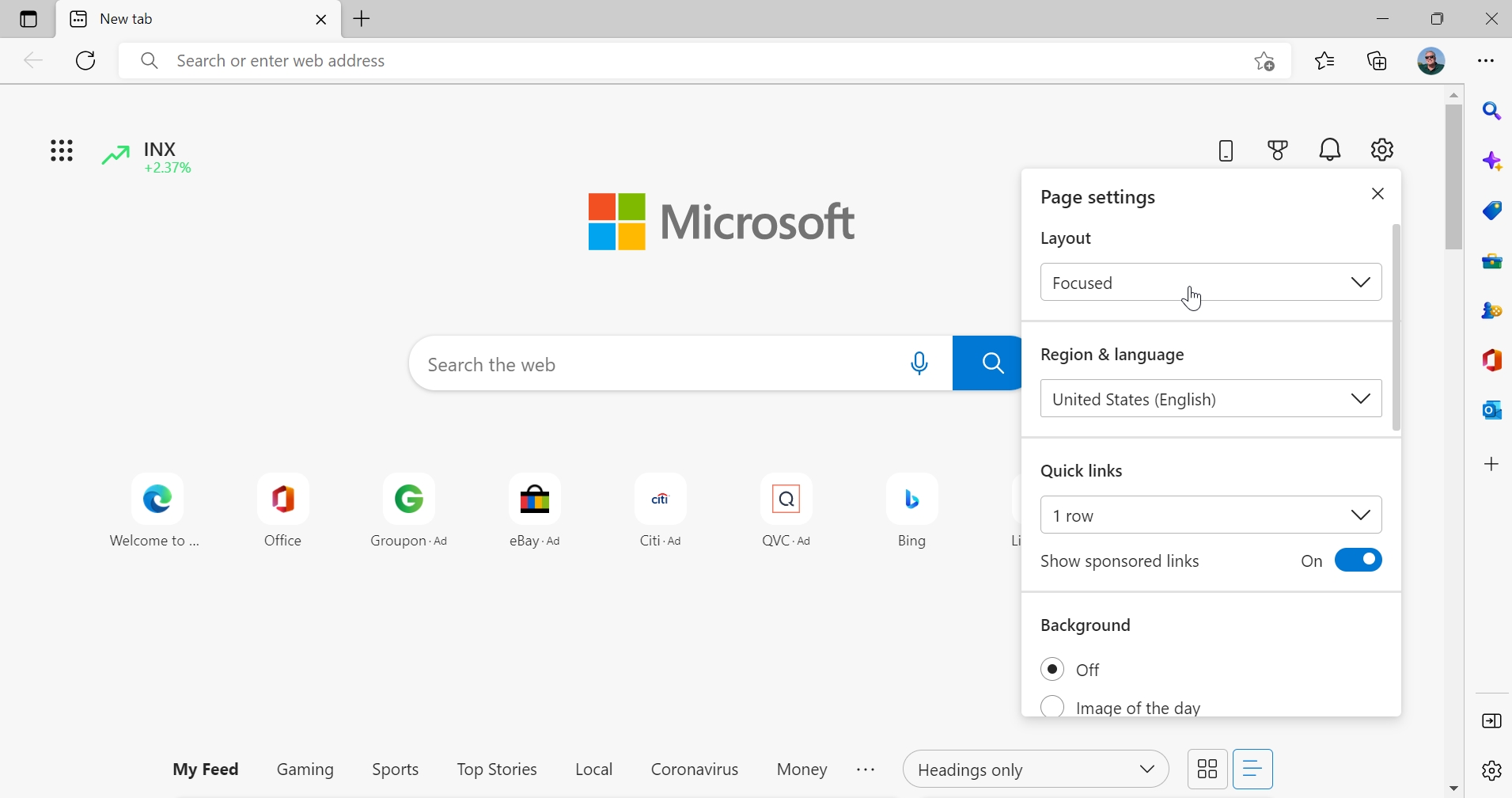Screen dimensions: 1512x798
Task: Open the app launcher grid icon
Action: coord(62,150)
